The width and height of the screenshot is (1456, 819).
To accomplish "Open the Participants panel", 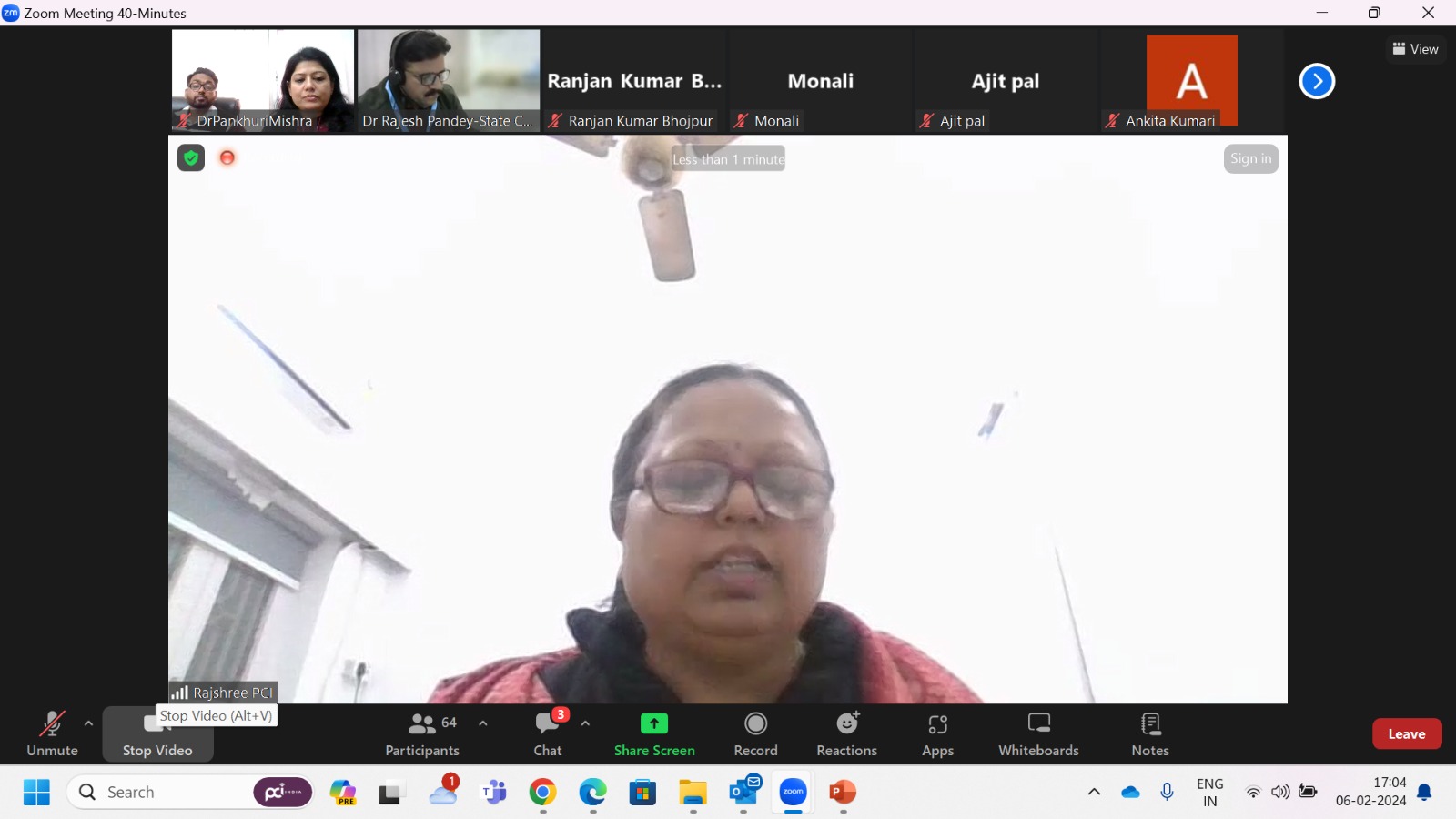I will 422,734.
